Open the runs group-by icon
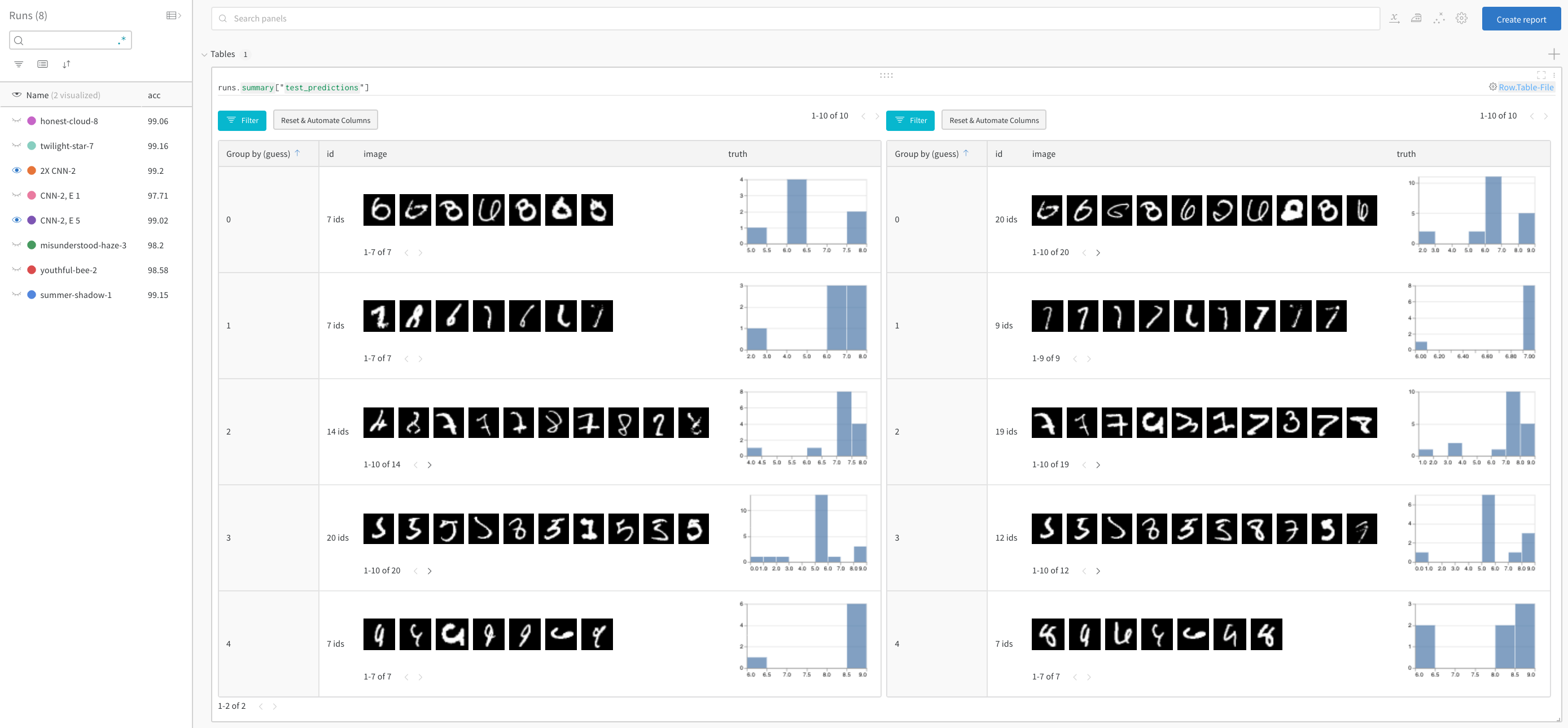Image resolution: width=1568 pixels, height=728 pixels. [x=42, y=64]
